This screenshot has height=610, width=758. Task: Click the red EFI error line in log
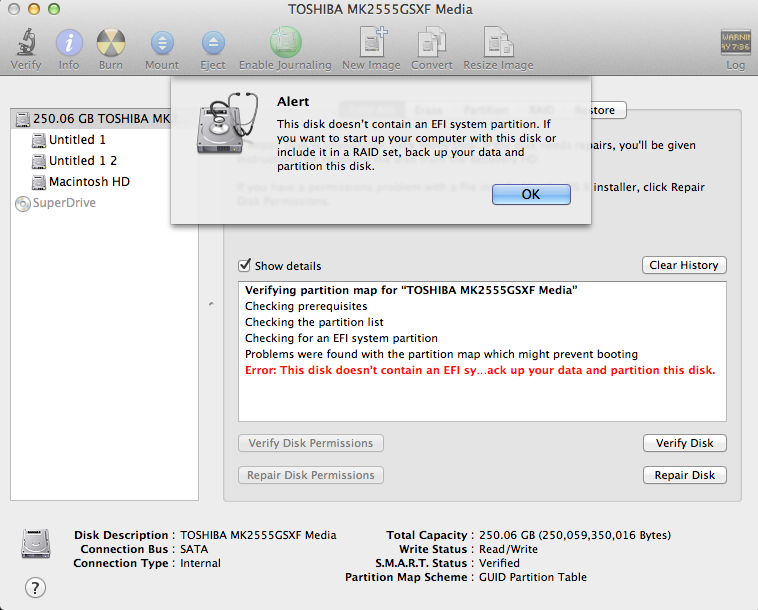[x=480, y=370]
